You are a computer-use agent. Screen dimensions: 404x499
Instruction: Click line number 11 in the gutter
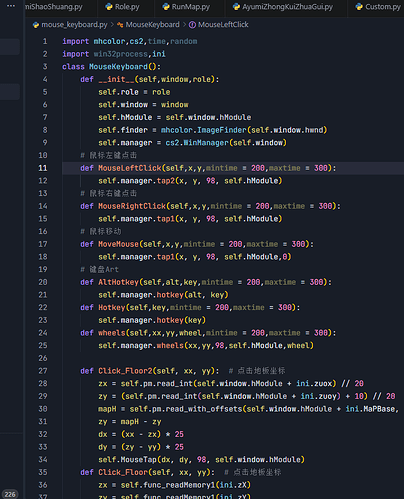point(43,168)
